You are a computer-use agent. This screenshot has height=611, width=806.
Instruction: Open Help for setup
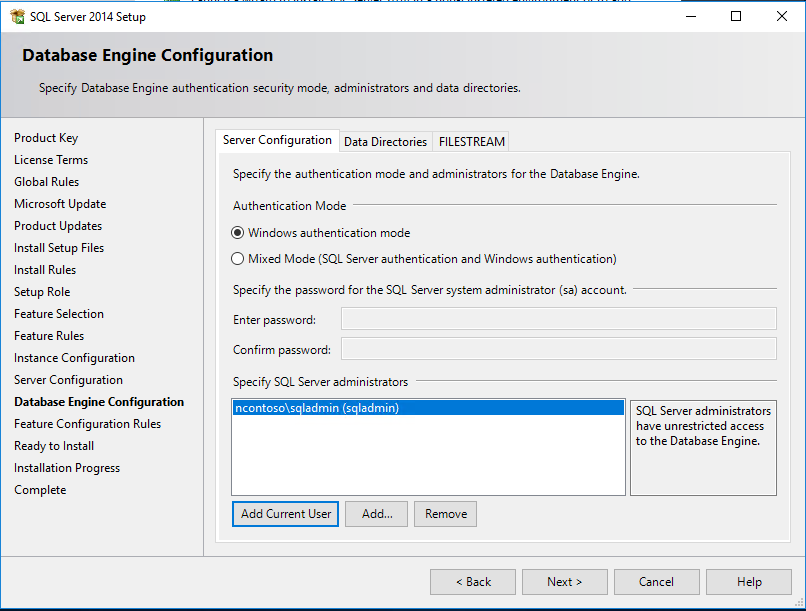(749, 582)
